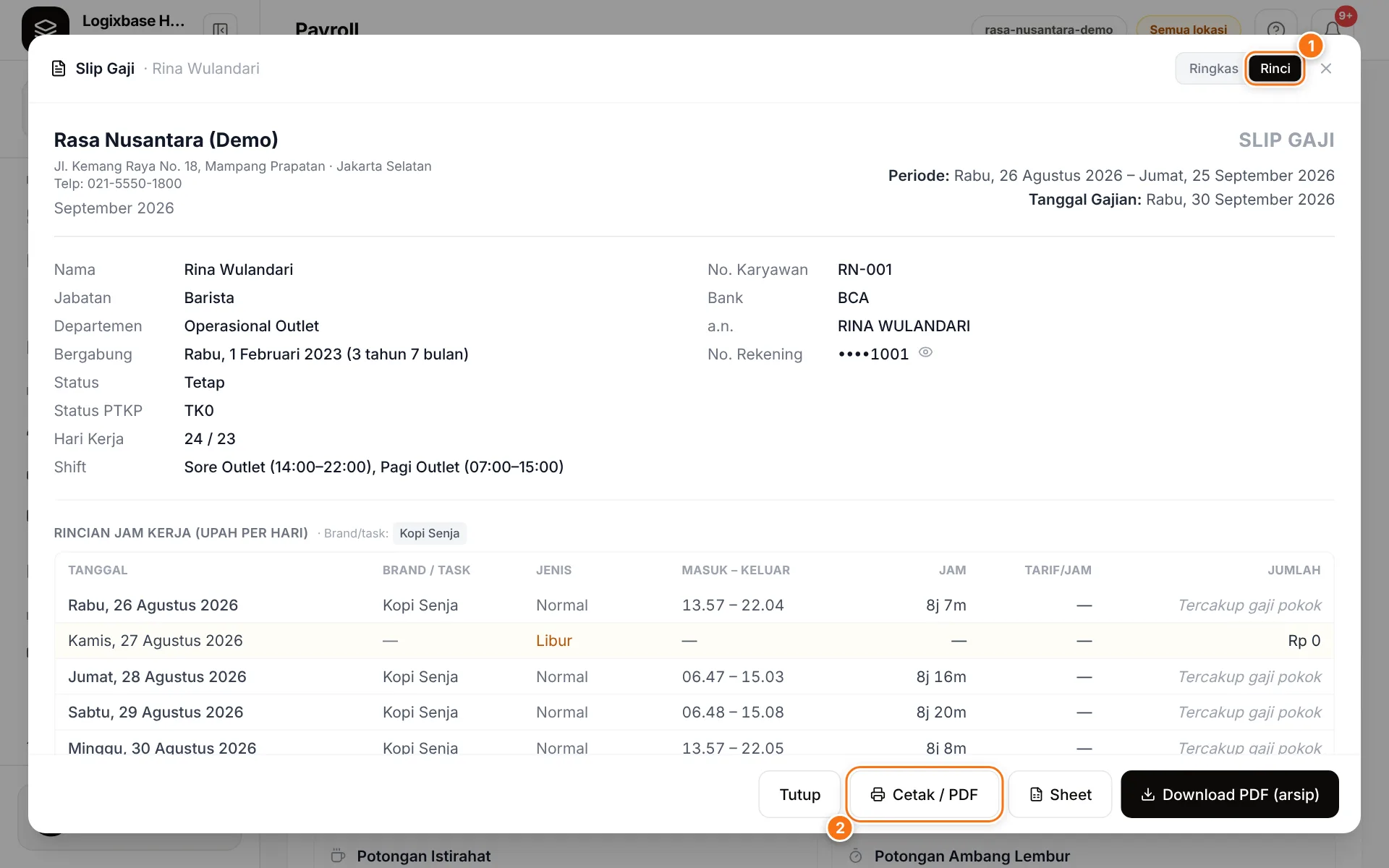Image resolution: width=1389 pixels, height=868 pixels.
Task: Open notifications bell in background header
Action: (x=1333, y=30)
